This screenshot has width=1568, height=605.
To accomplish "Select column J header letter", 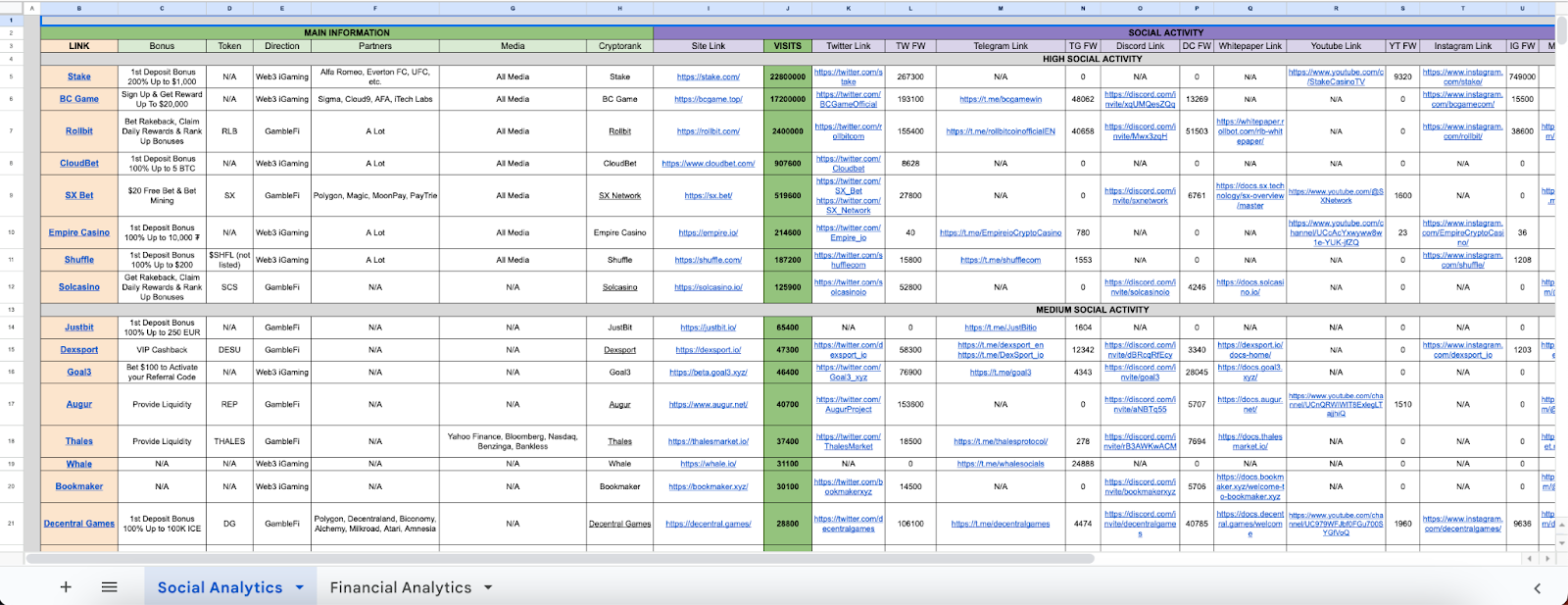I will [x=788, y=8].
